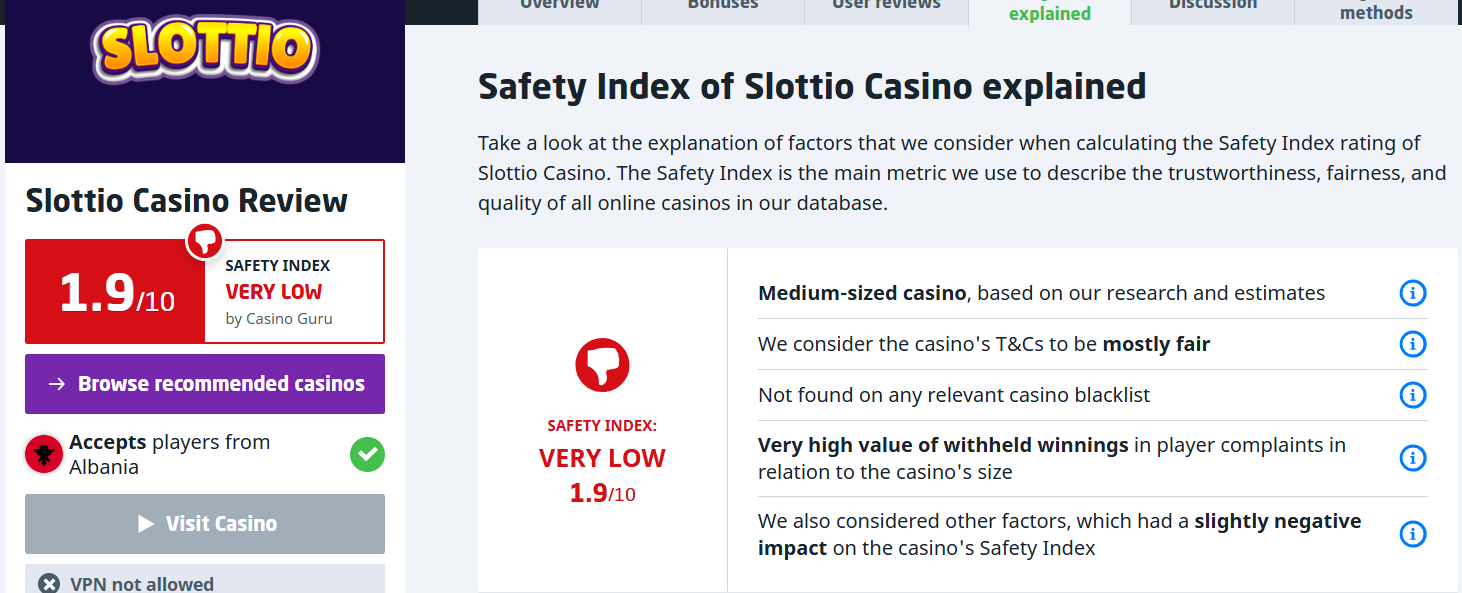Open the Bonuses tab
The image size is (1462, 593).
pos(723,6)
